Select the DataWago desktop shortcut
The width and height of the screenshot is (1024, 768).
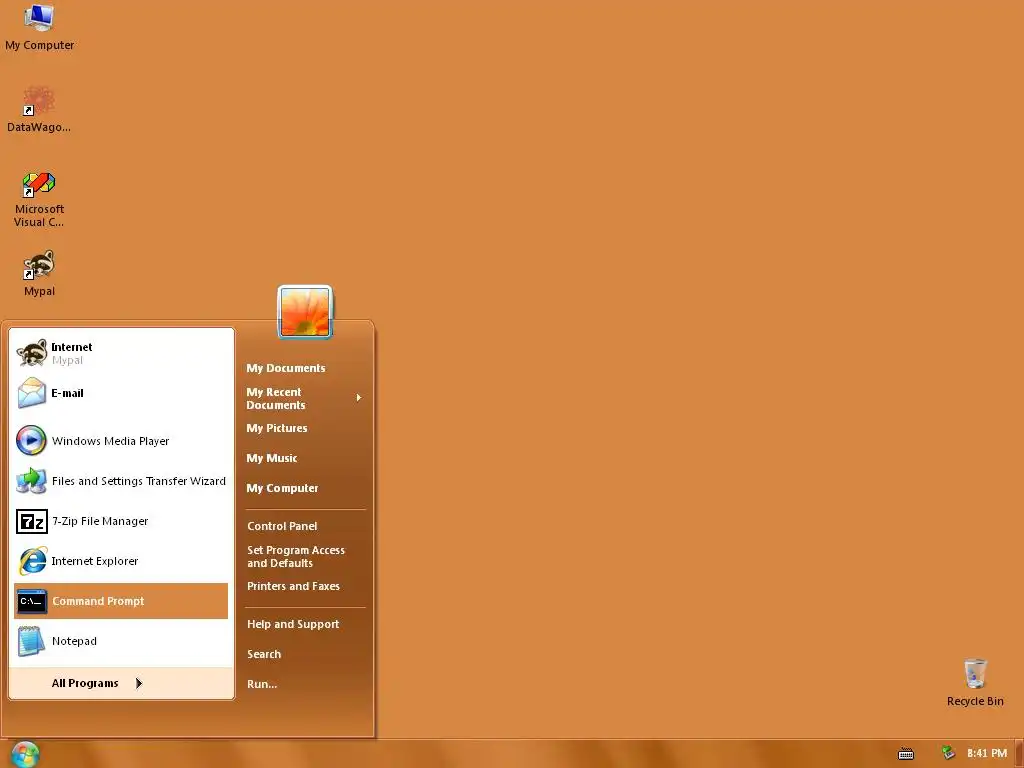click(39, 109)
